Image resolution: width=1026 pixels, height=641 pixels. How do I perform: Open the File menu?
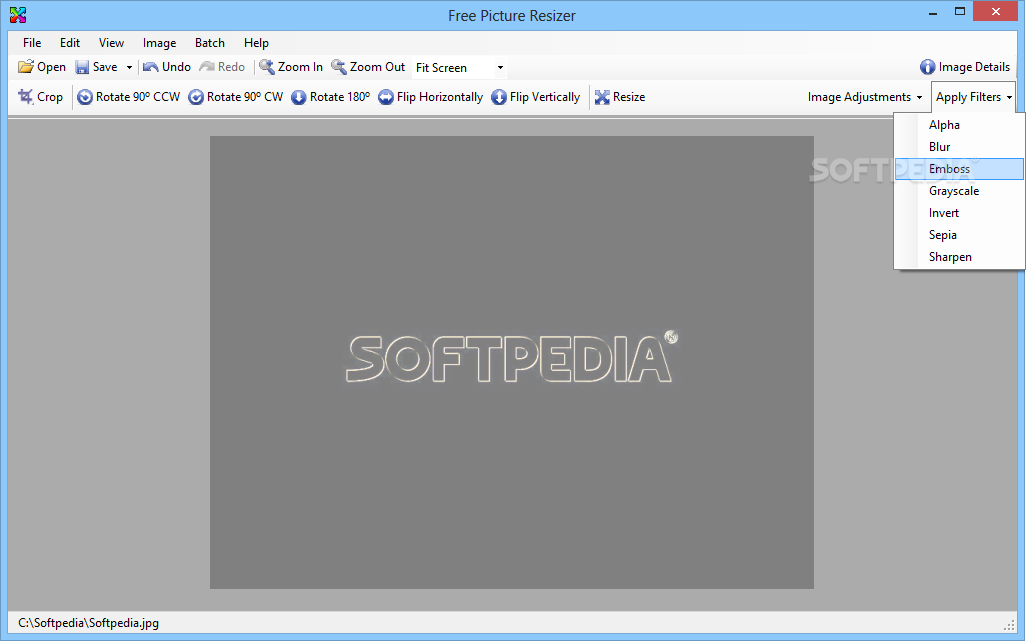(32, 43)
